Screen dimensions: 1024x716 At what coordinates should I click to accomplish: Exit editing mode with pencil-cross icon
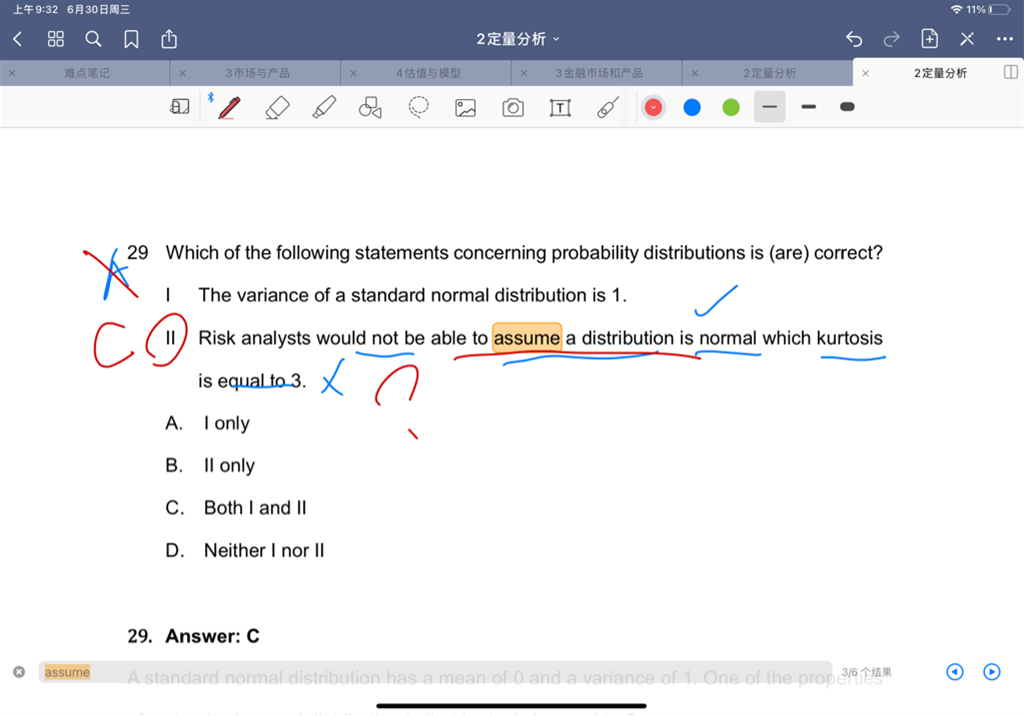[x=967, y=39]
